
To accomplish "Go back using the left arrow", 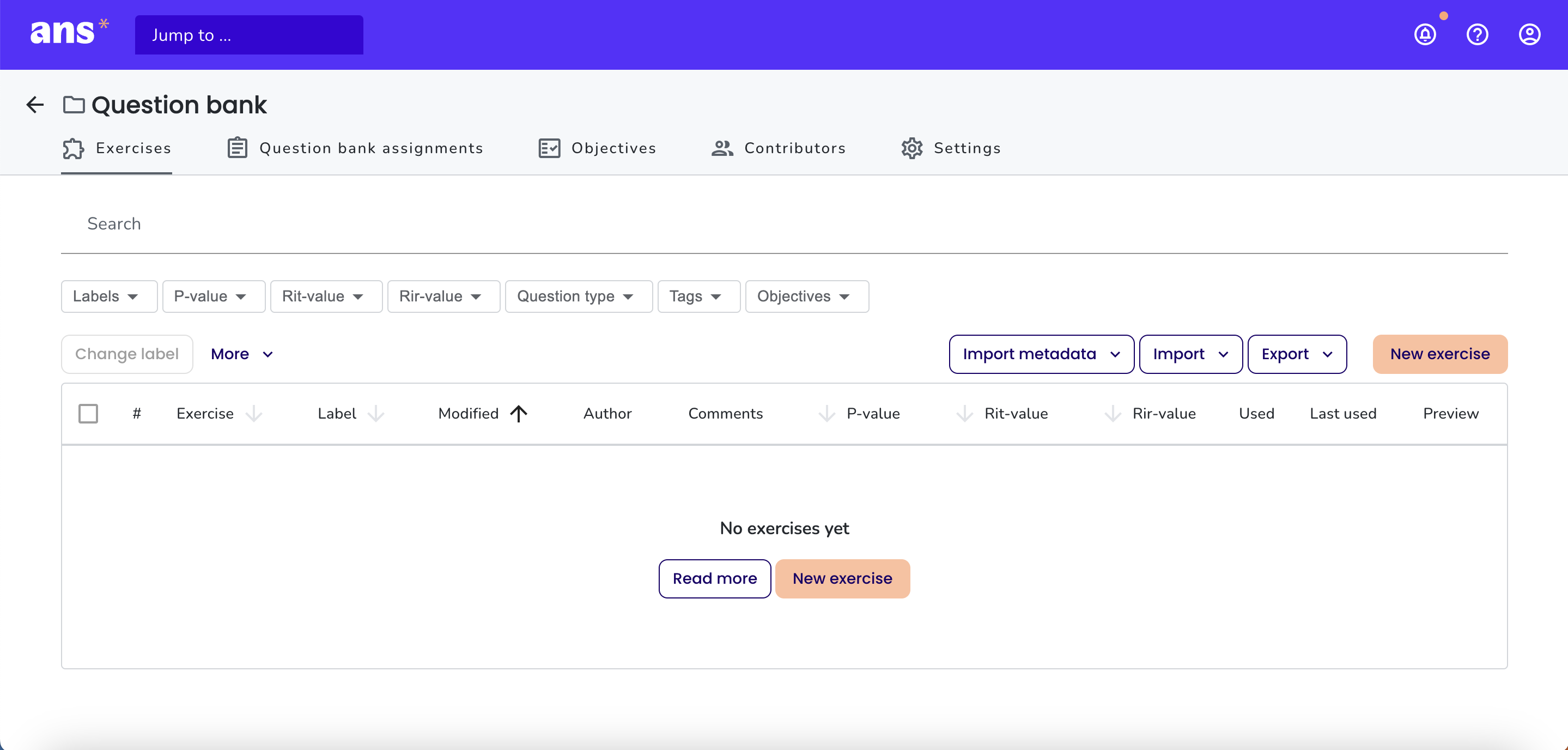I will point(35,105).
